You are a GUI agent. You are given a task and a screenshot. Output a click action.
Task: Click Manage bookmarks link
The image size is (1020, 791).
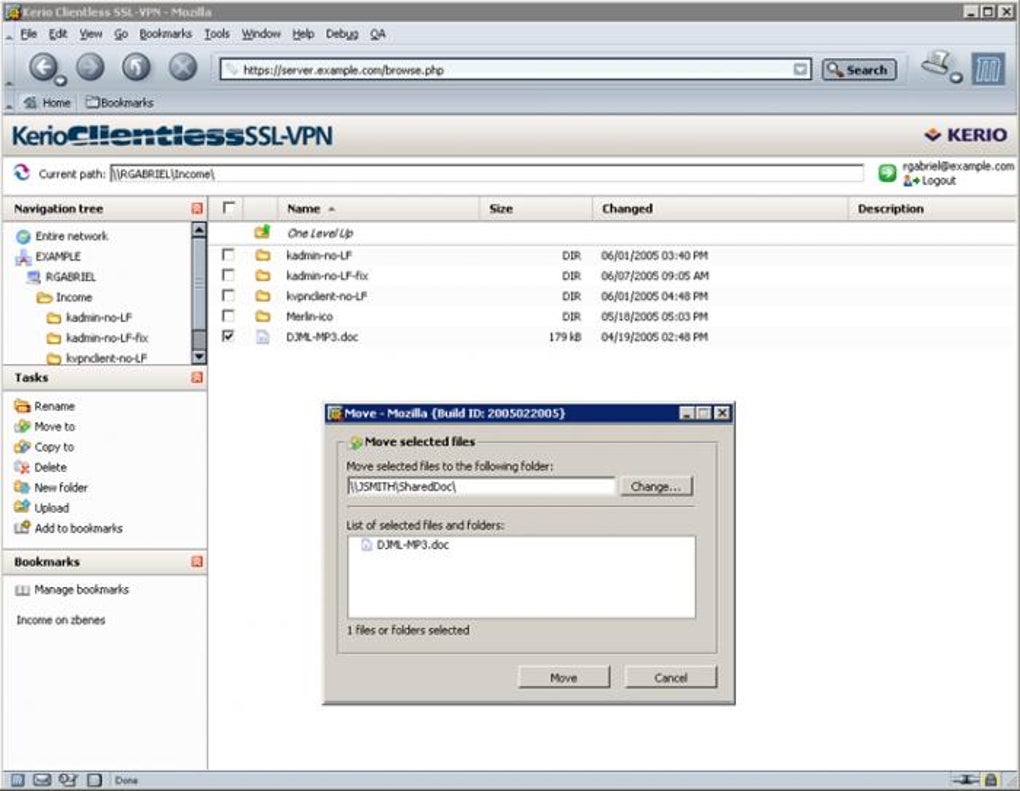click(x=81, y=589)
